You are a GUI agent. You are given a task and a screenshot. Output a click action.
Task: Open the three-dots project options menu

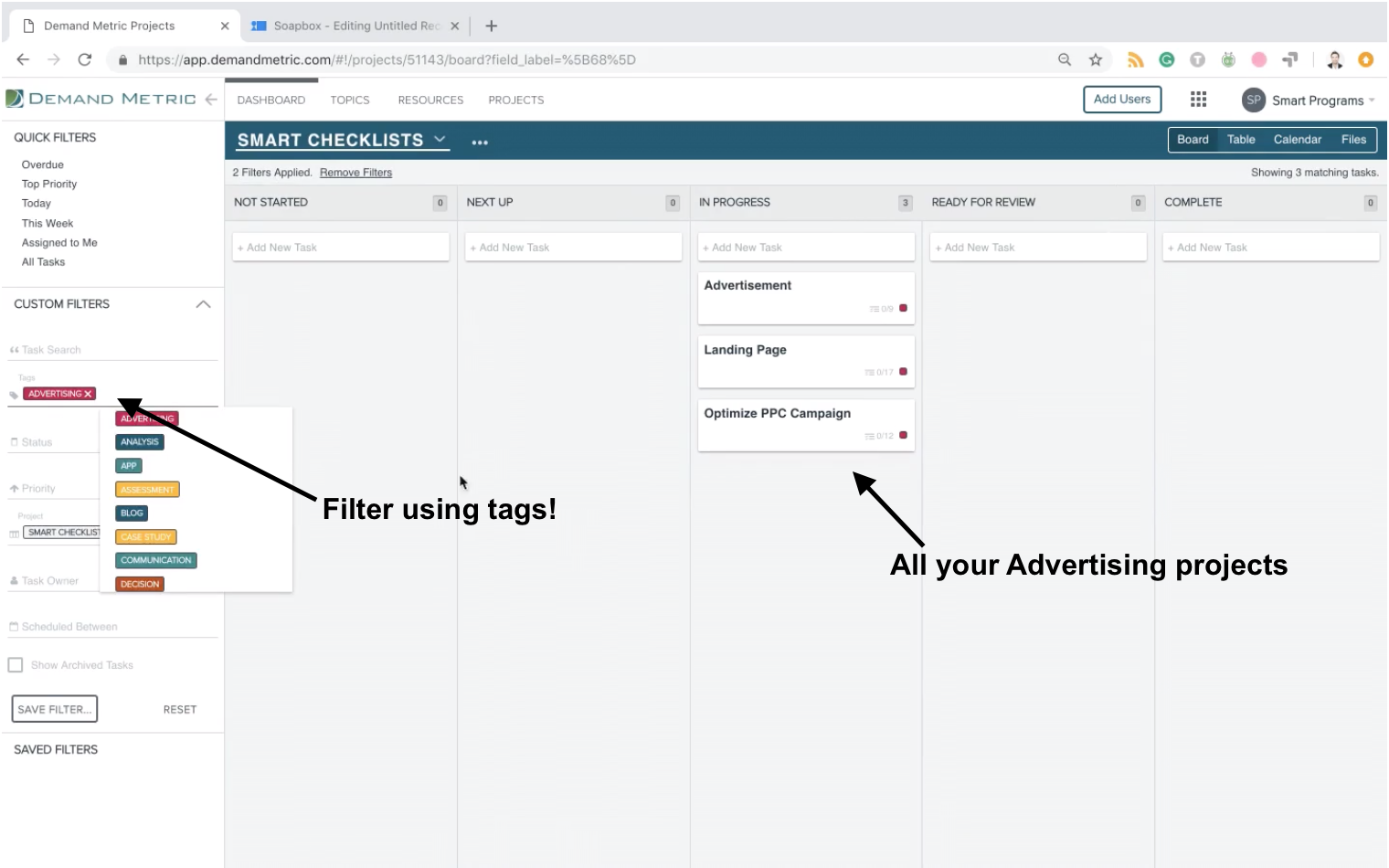click(x=480, y=143)
